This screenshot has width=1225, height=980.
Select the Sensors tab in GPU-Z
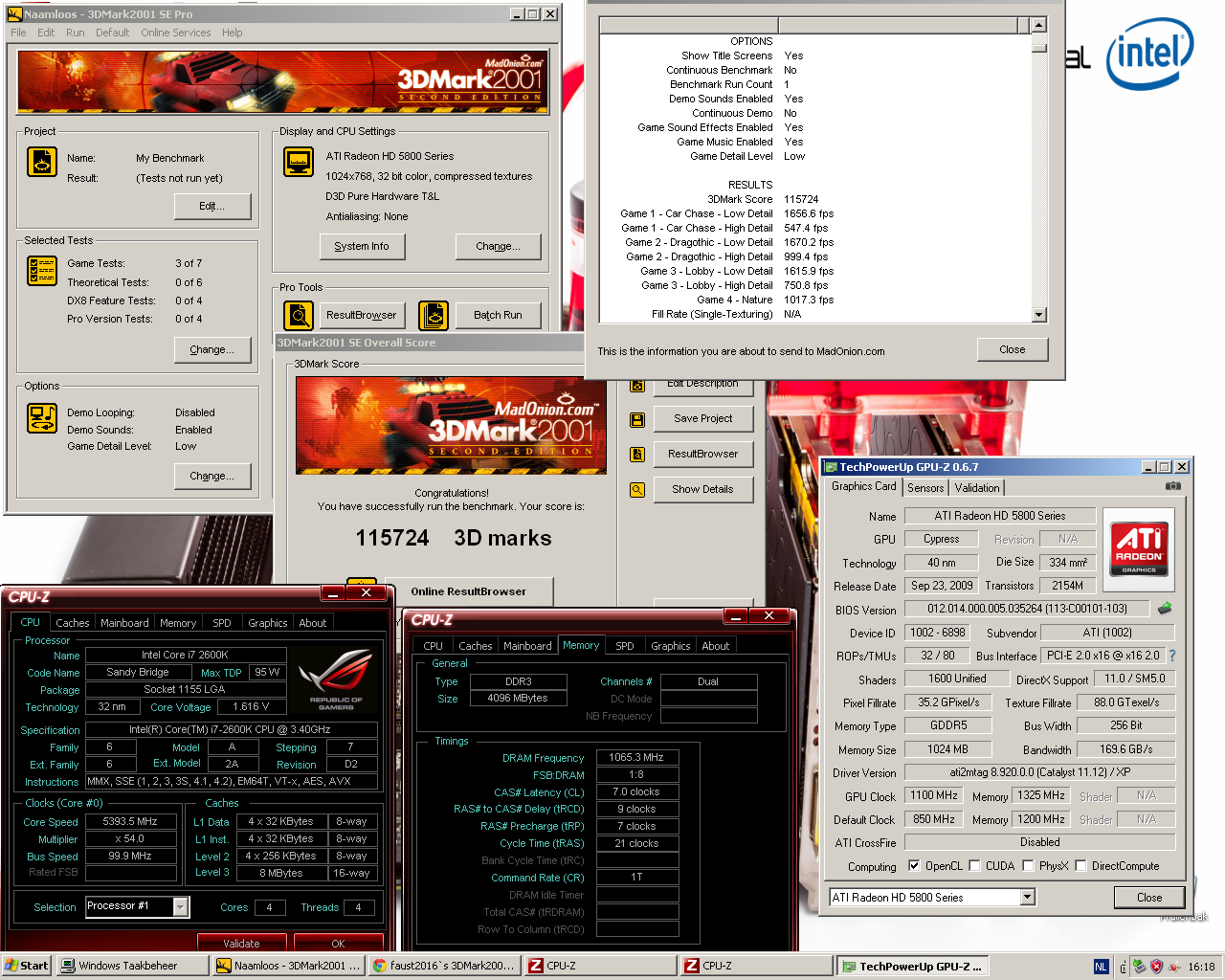(925, 487)
